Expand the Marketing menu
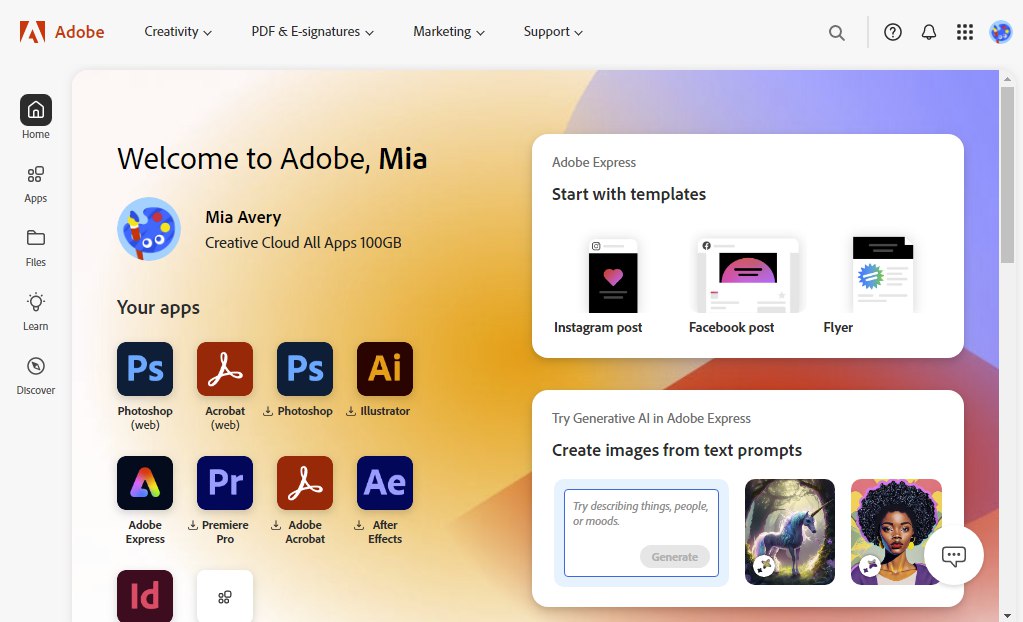 448,31
